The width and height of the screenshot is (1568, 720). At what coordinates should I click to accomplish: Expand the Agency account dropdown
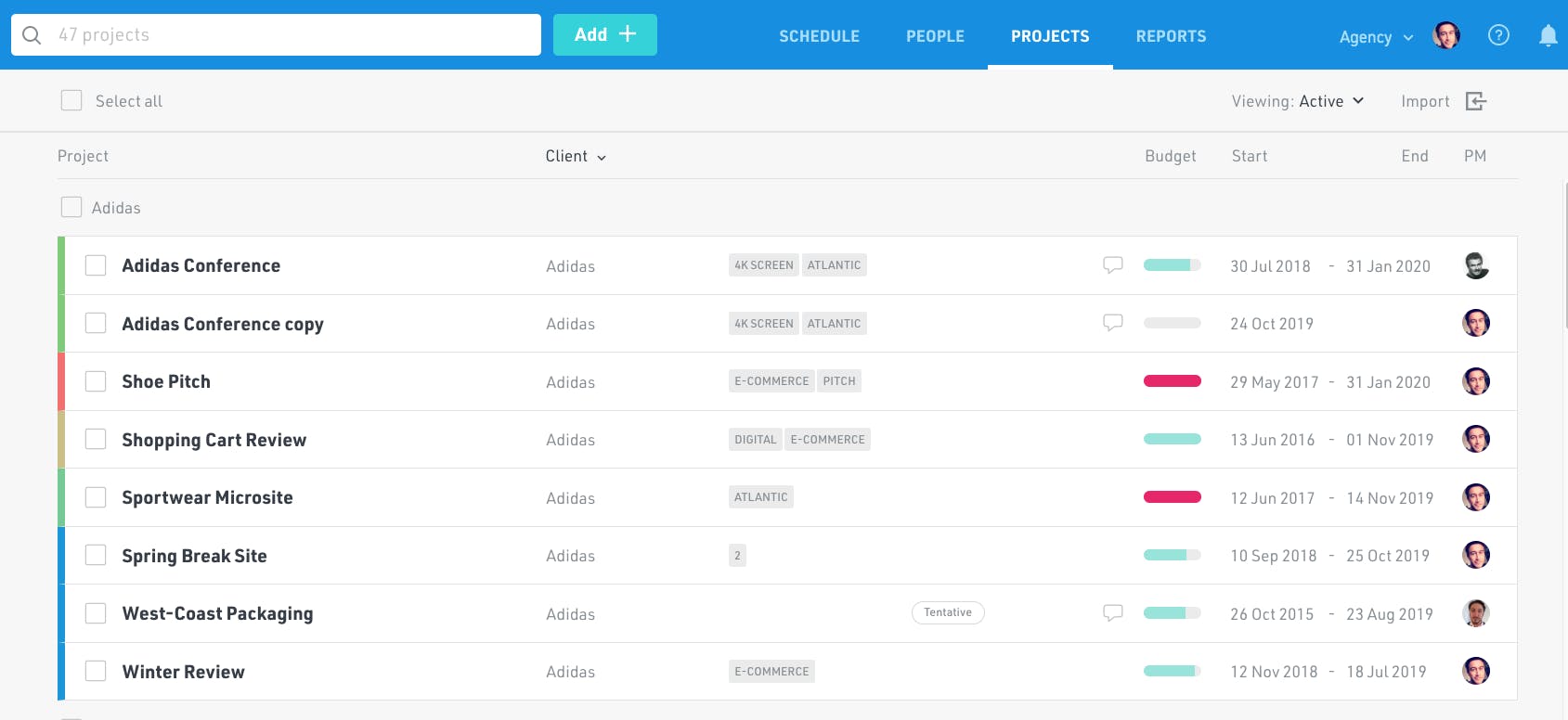1375,37
